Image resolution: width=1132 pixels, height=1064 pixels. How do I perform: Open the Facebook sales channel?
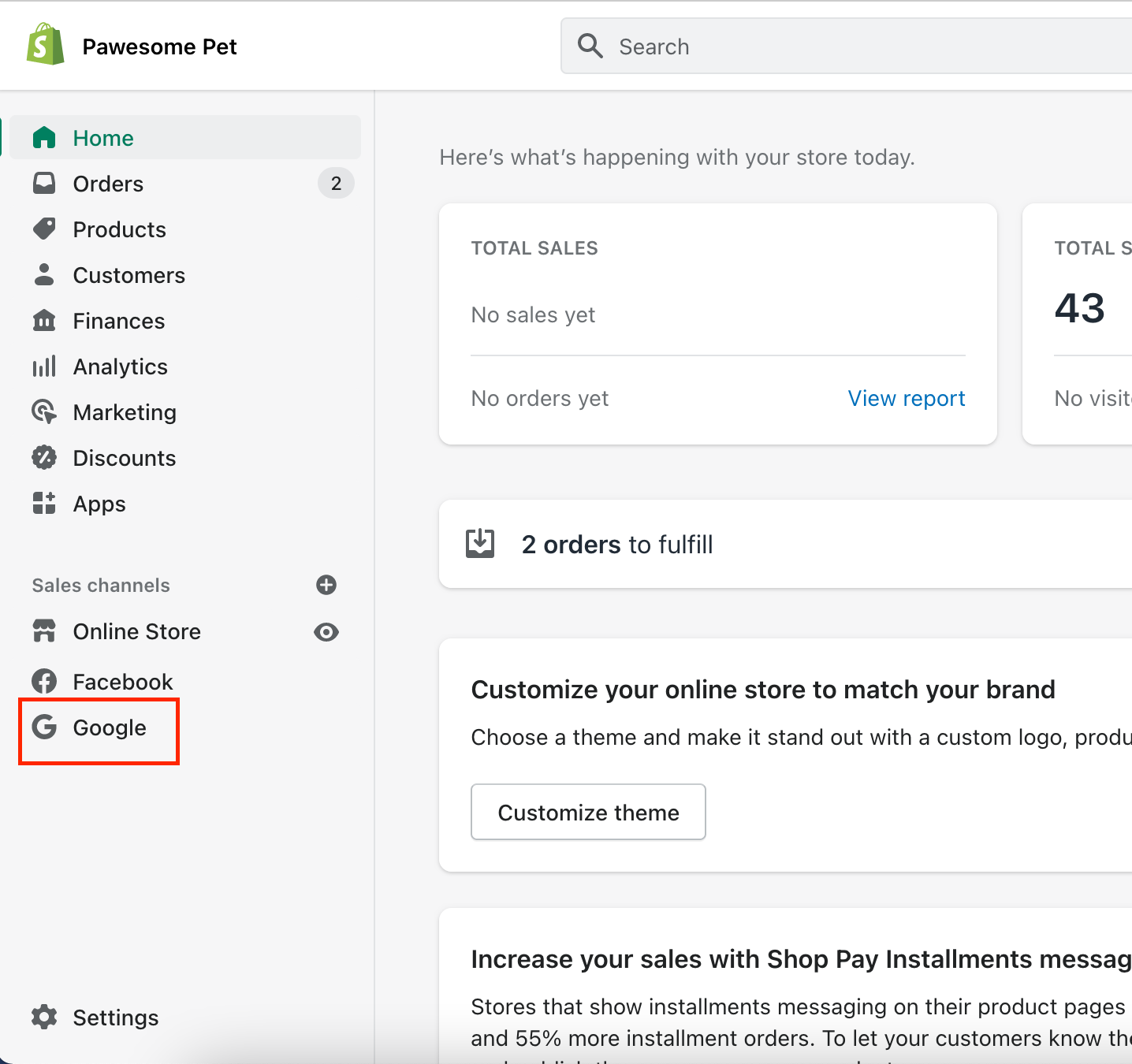click(123, 682)
